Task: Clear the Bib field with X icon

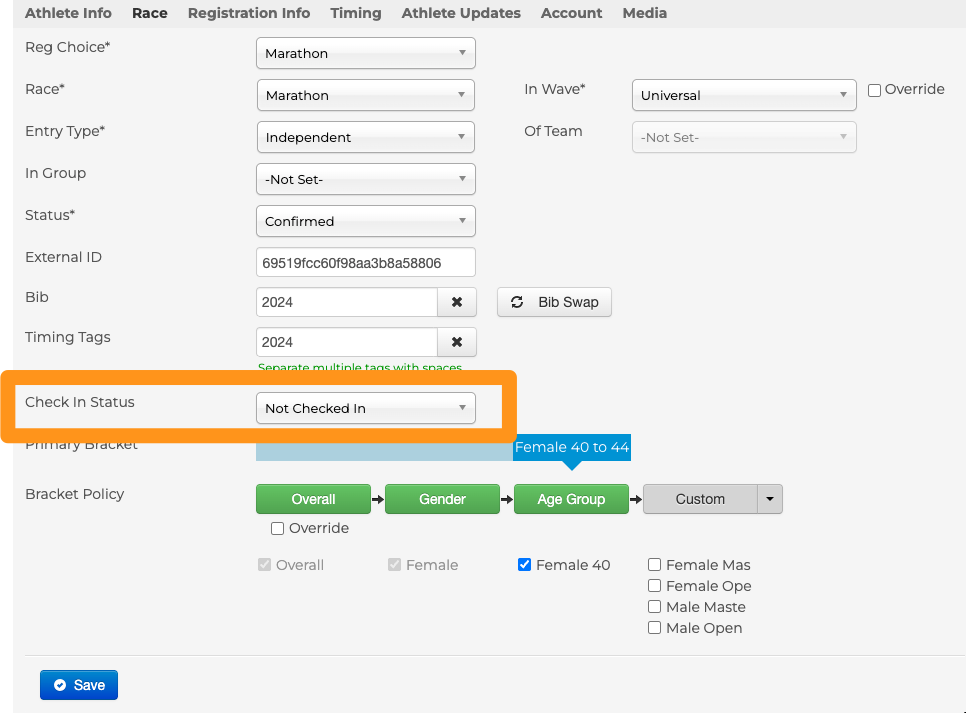Action: tap(457, 302)
